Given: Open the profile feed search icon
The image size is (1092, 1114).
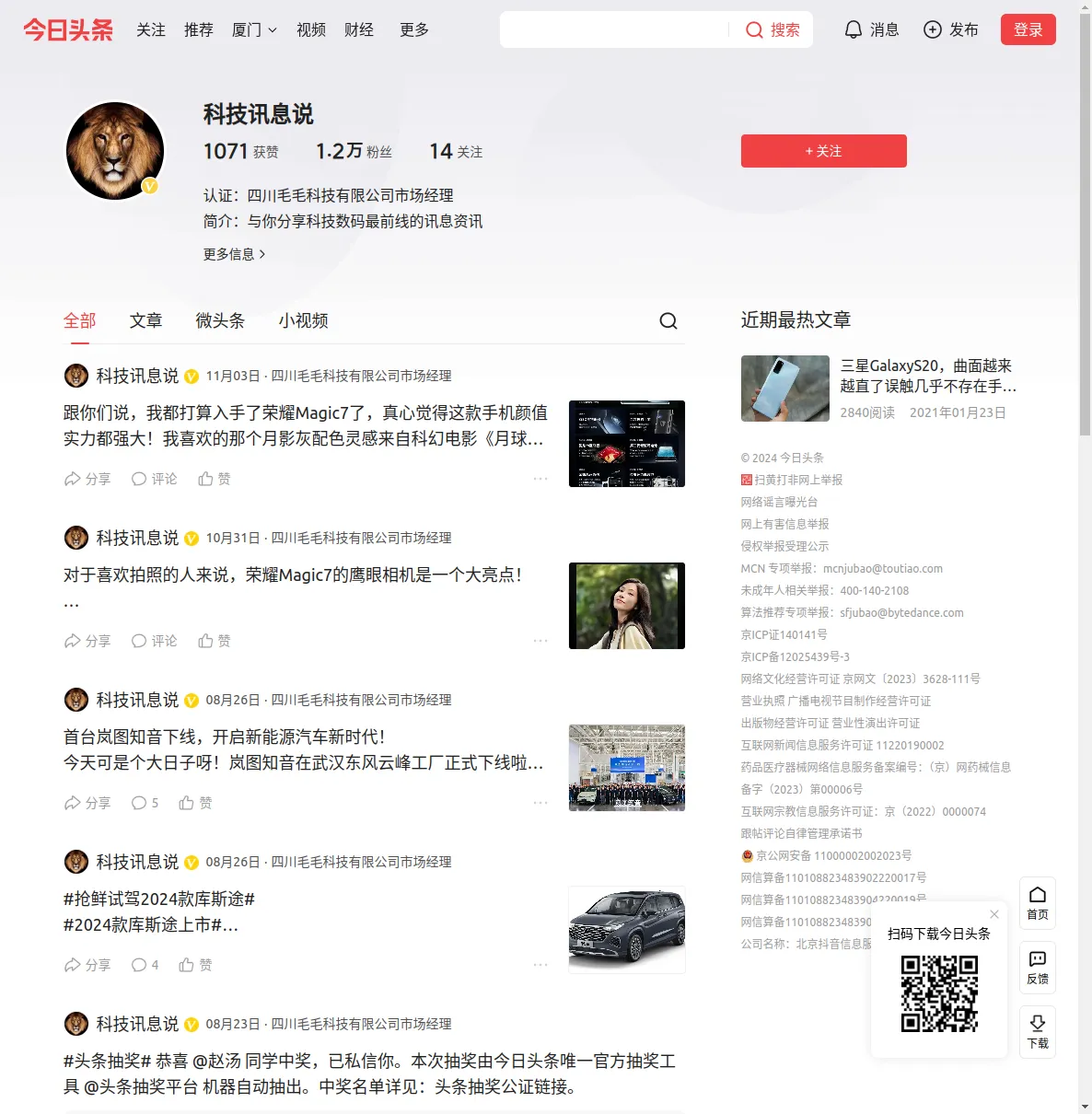Looking at the screenshot, I should [668, 320].
